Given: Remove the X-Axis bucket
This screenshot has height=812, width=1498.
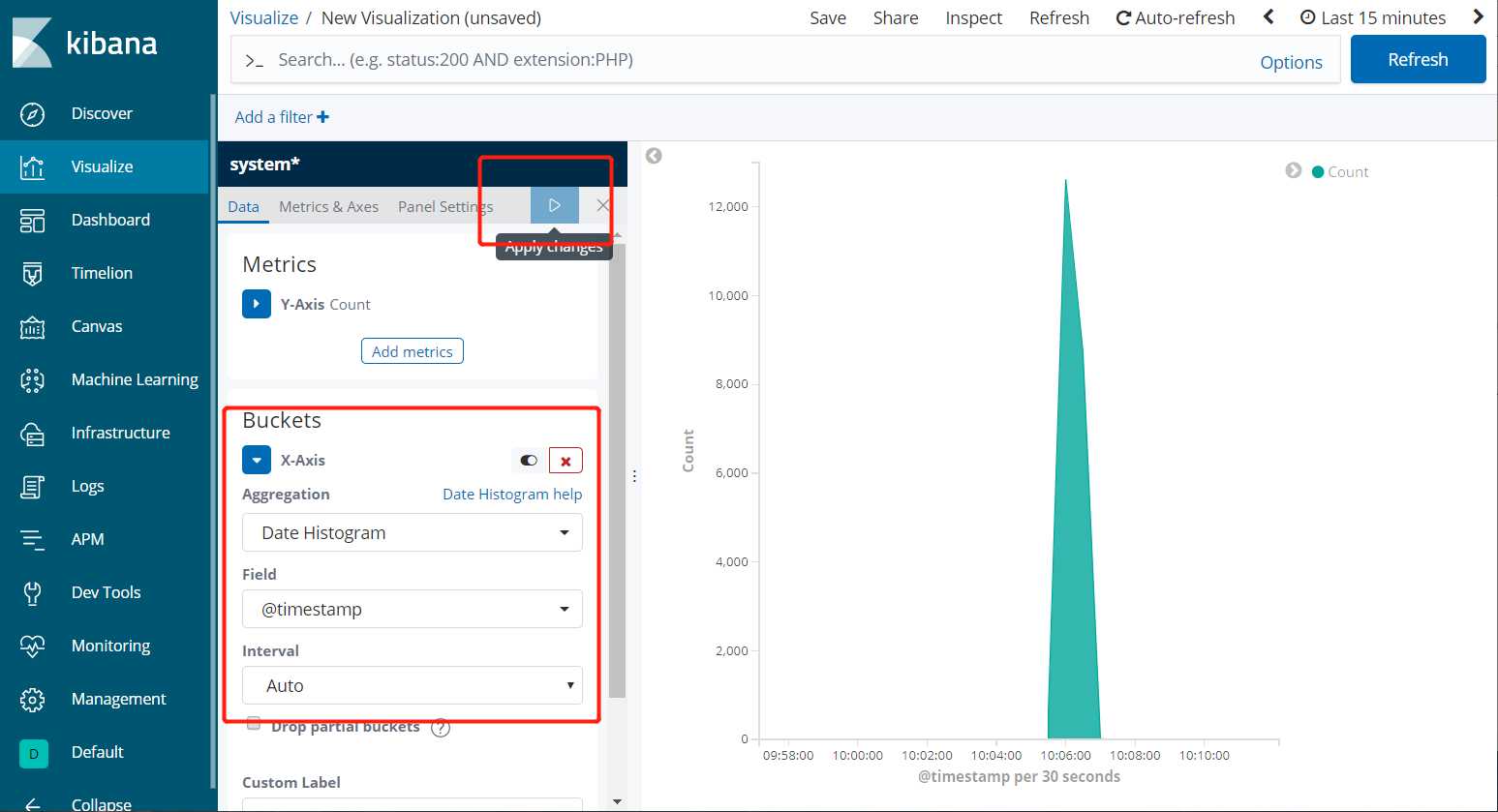Looking at the screenshot, I should click(566, 461).
